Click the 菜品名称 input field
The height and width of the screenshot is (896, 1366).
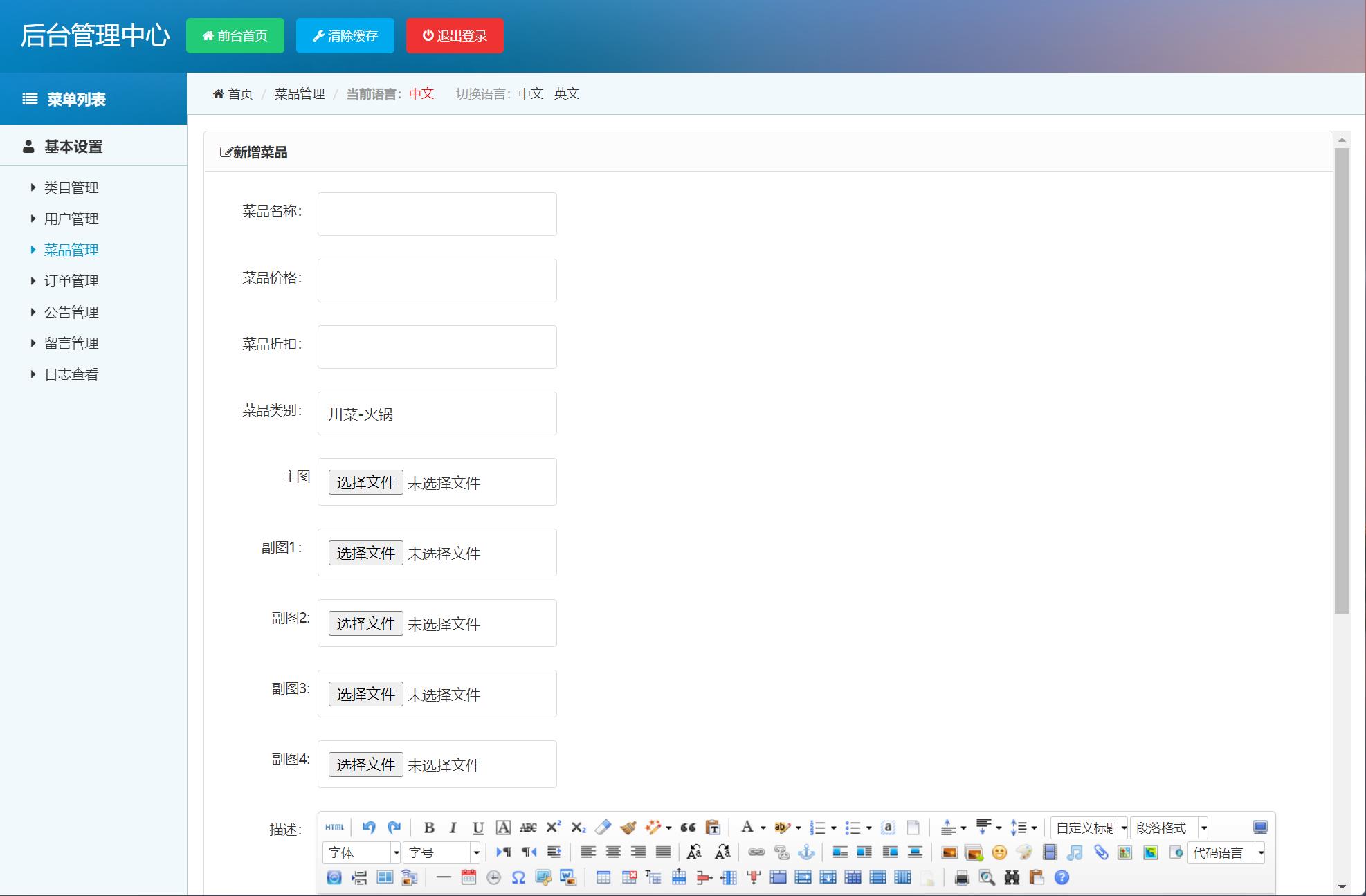click(437, 214)
